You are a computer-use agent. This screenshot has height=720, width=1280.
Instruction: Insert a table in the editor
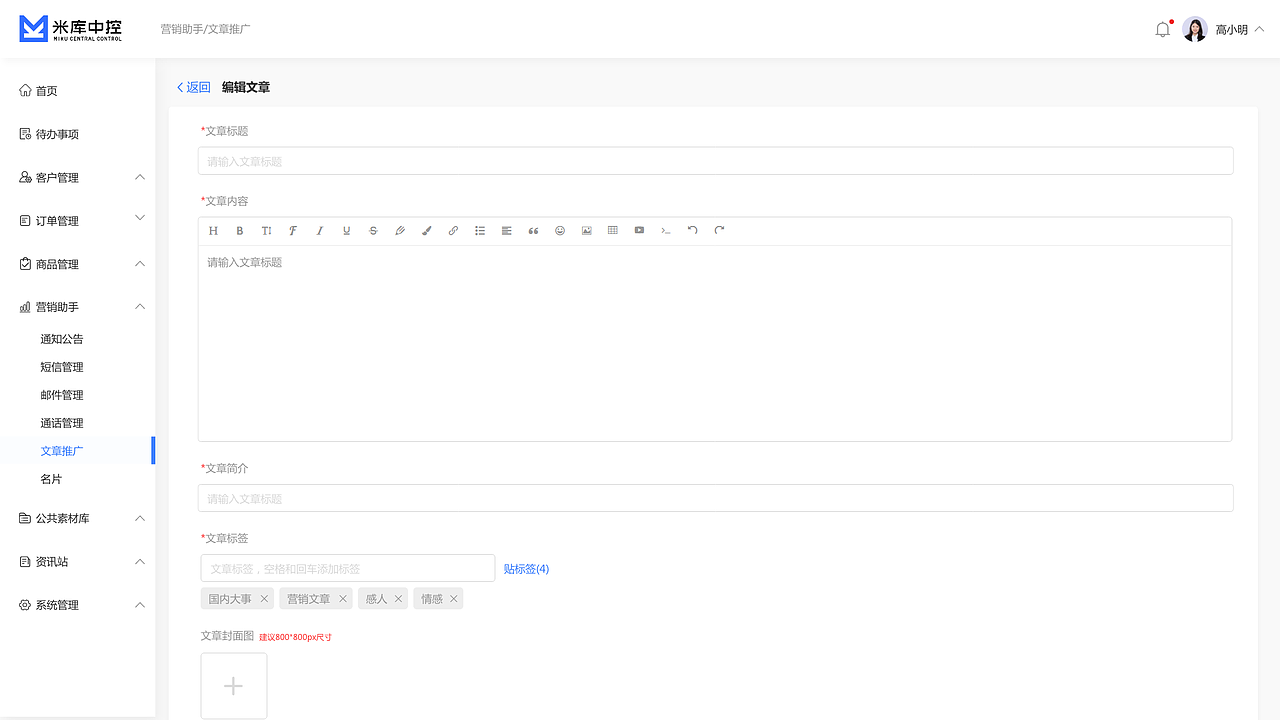613,231
